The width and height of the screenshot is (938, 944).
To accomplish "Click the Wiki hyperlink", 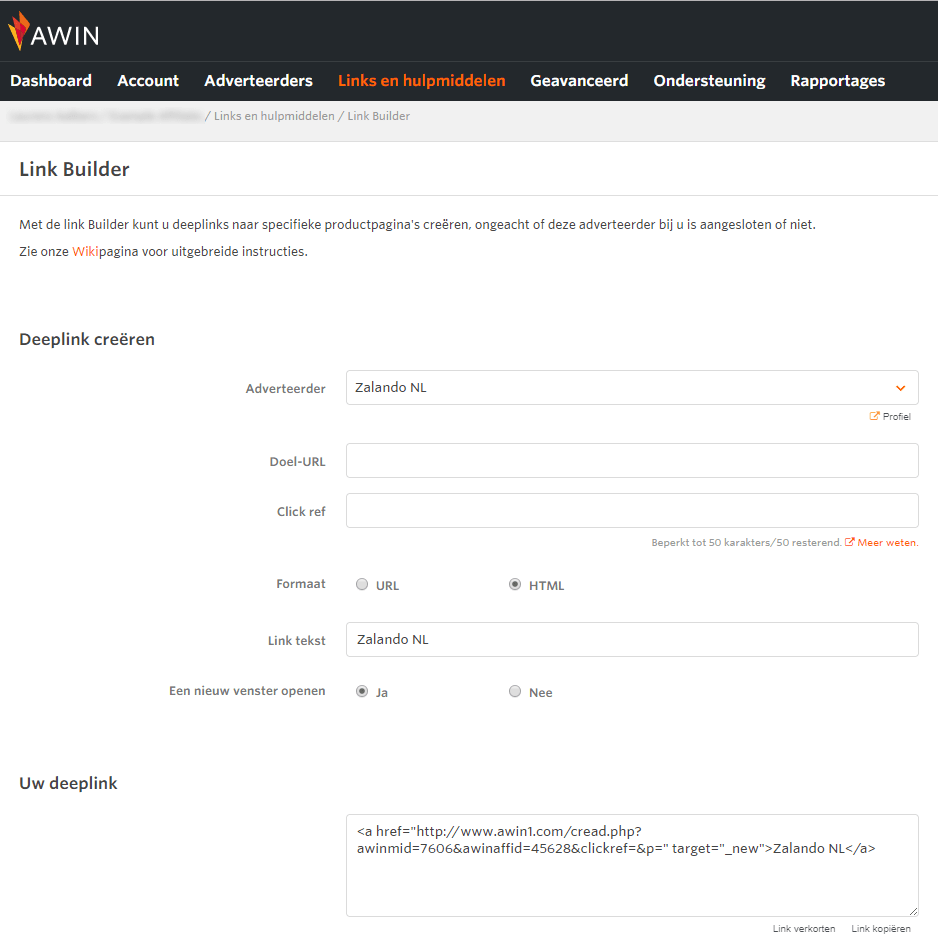I will coord(85,252).
